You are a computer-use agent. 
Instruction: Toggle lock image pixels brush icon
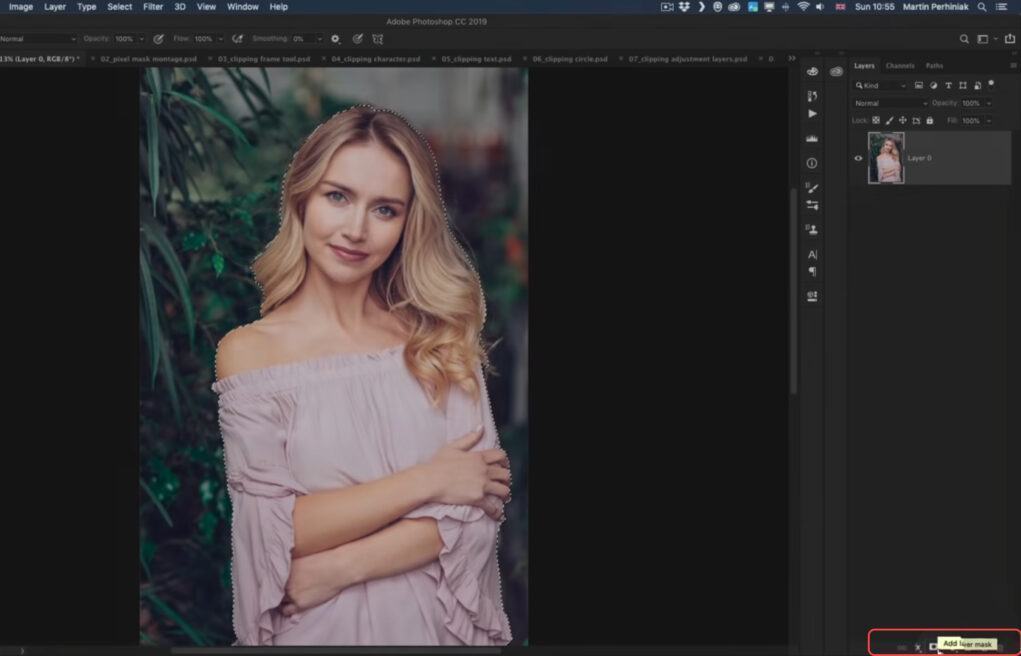pos(889,121)
